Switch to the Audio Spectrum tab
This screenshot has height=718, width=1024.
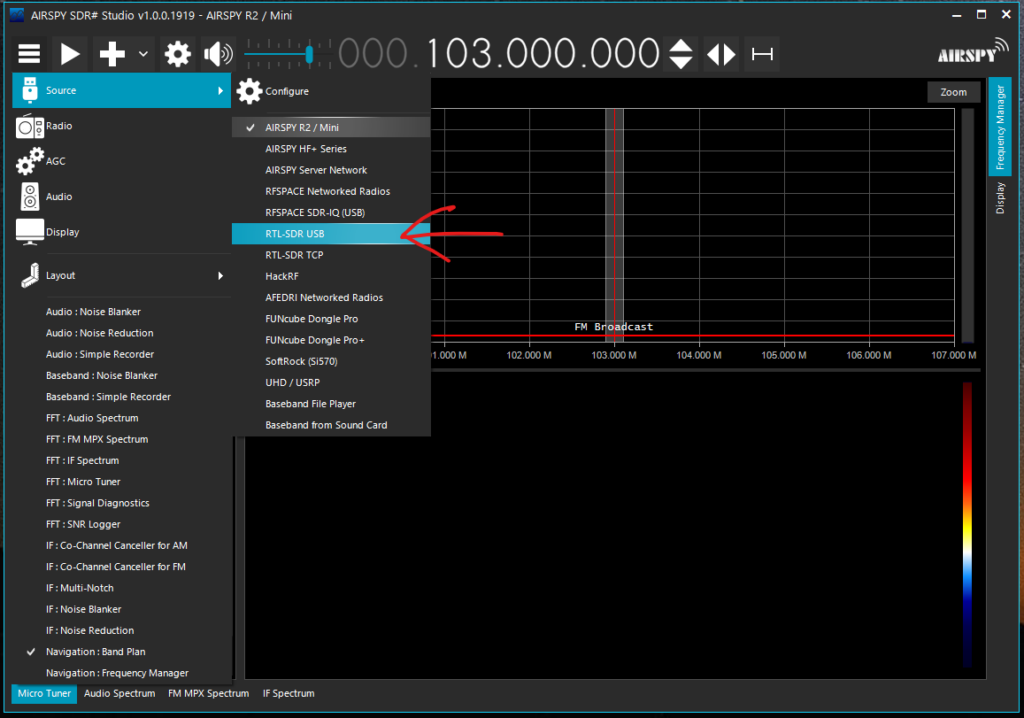[x=119, y=693]
